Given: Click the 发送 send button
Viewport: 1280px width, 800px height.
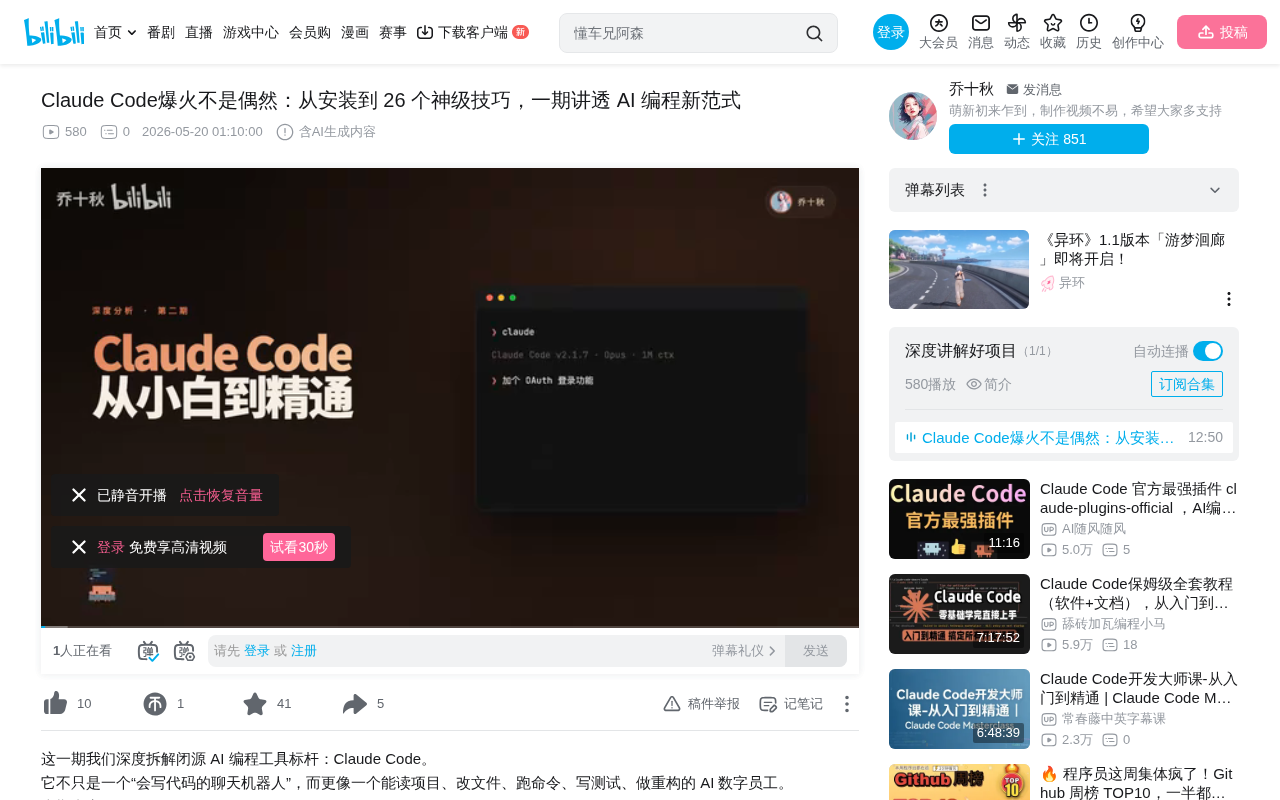Looking at the screenshot, I should pyautogui.click(x=816, y=651).
